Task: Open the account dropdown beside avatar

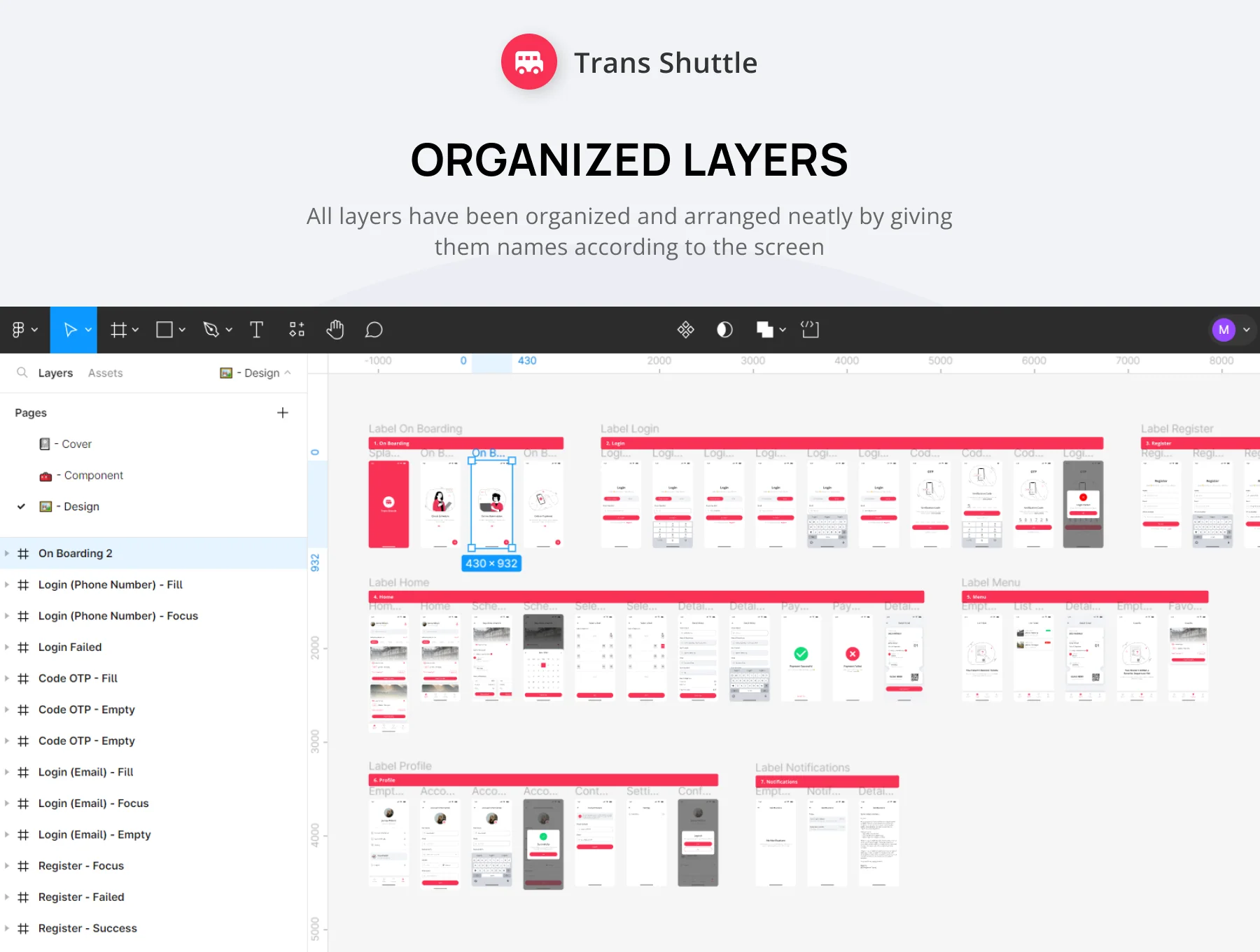Action: [x=1247, y=330]
